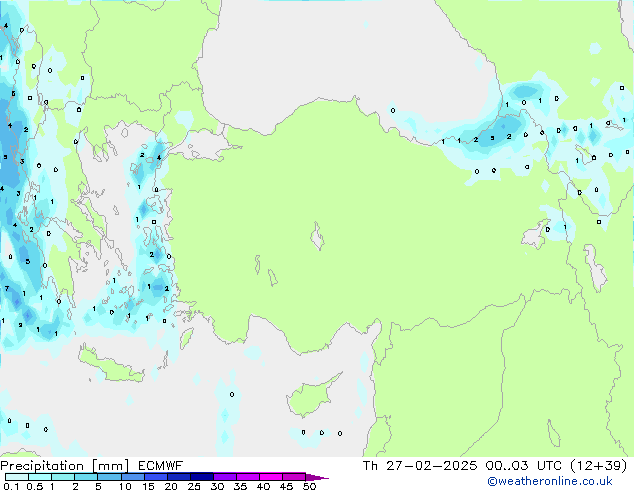Click the 'Precipitation [mm]' title text
Viewport: 634px width, 490px height.
pos(64,466)
